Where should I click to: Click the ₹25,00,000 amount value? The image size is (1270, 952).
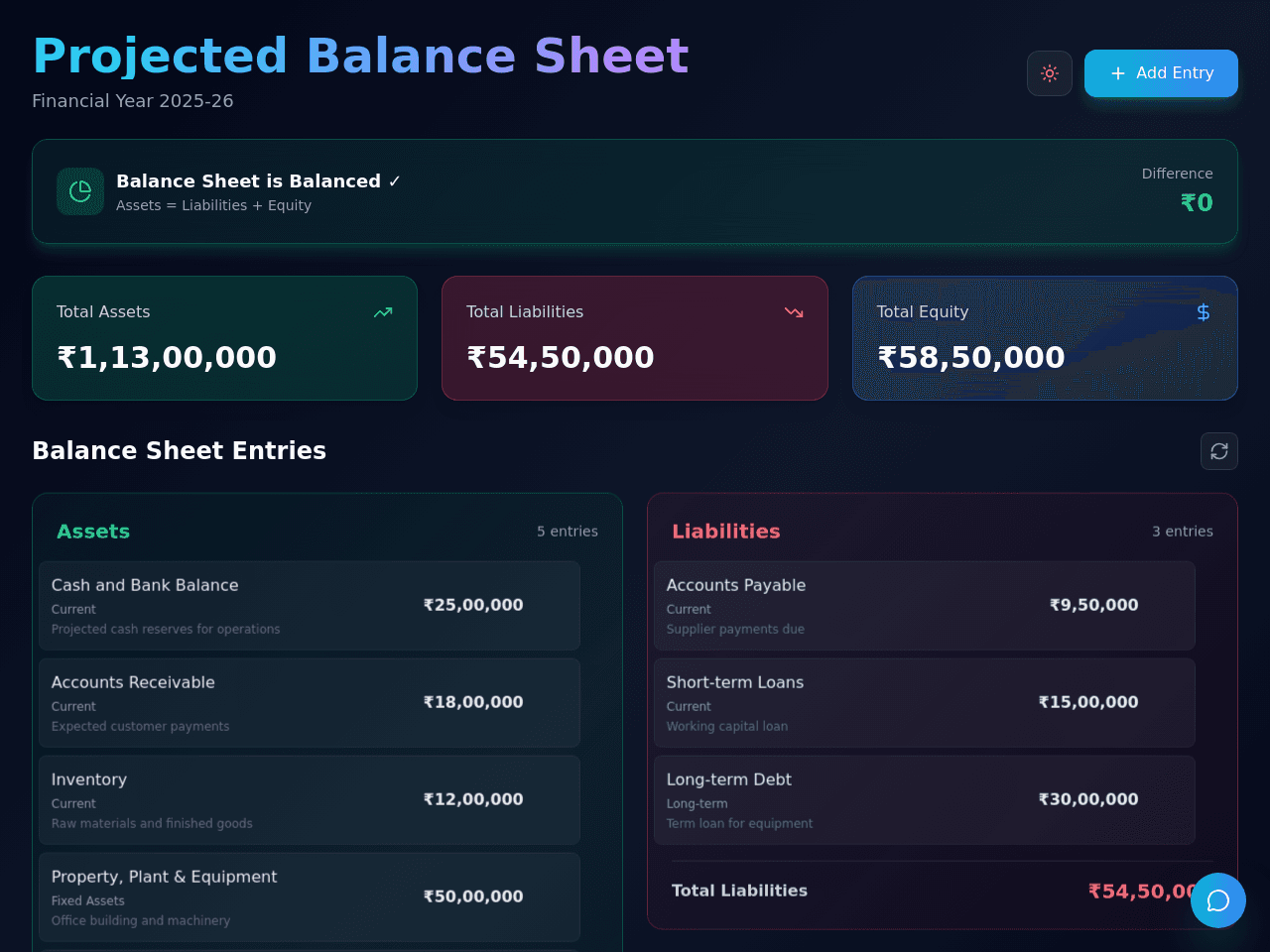click(x=473, y=605)
